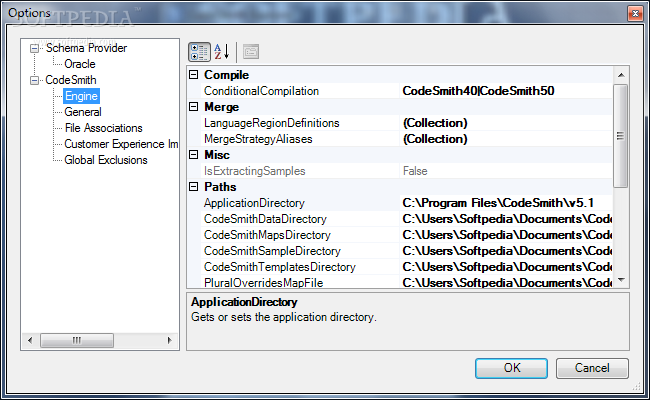Screen dimensions: 650x400
Task: Click the Merge category header
Action: click(221, 107)
